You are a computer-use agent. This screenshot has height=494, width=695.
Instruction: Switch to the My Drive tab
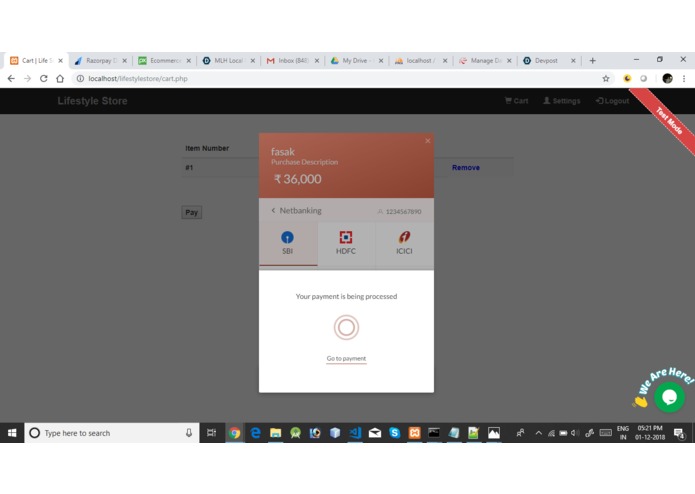pos(355,61)
